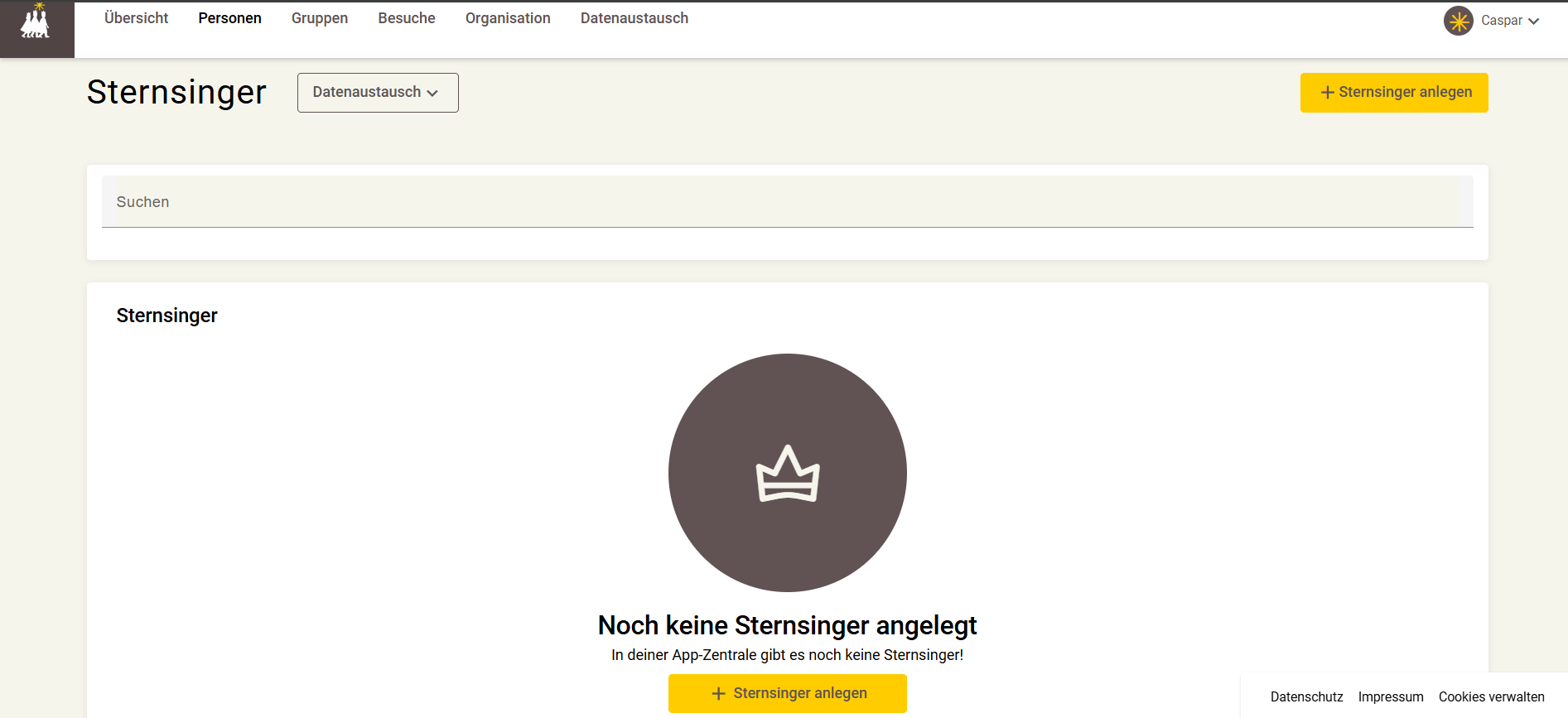Click the Cookies verwalten footer link
This screenshot has height=718, width=1568.
point(1492,697)
